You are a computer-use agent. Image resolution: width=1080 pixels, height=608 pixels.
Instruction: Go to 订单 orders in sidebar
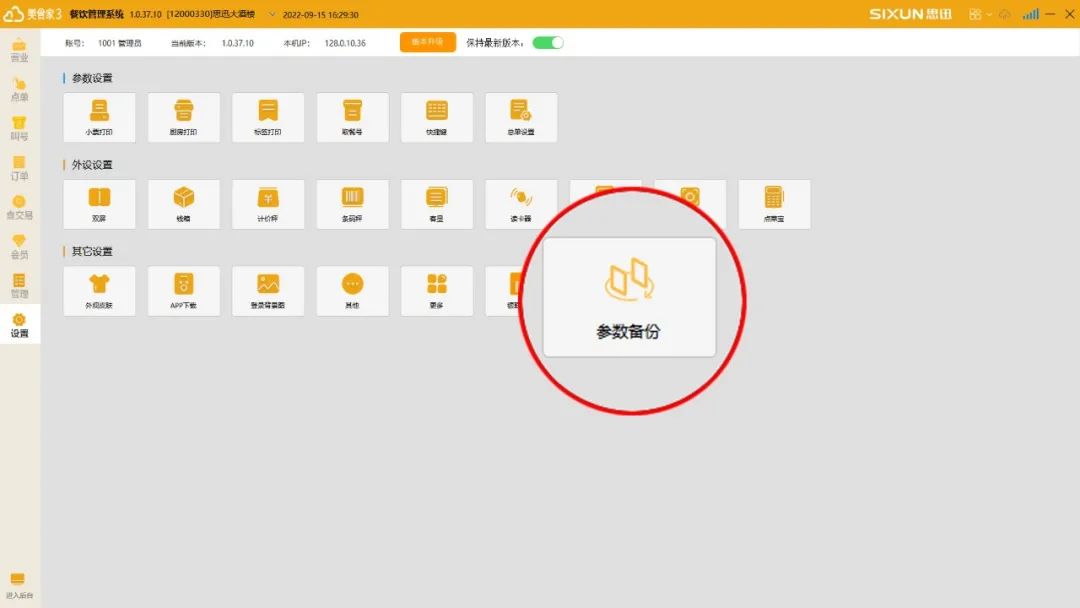click(19, 168)
